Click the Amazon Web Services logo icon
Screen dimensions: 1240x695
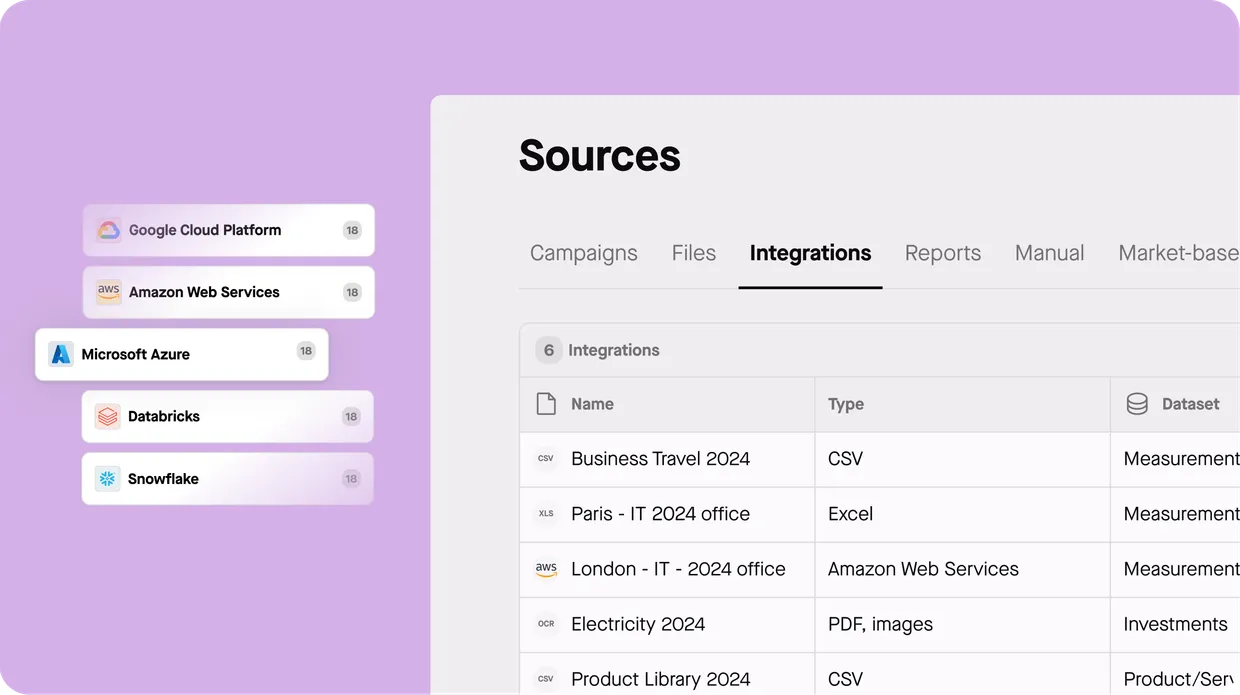click(x=108, y=292)
